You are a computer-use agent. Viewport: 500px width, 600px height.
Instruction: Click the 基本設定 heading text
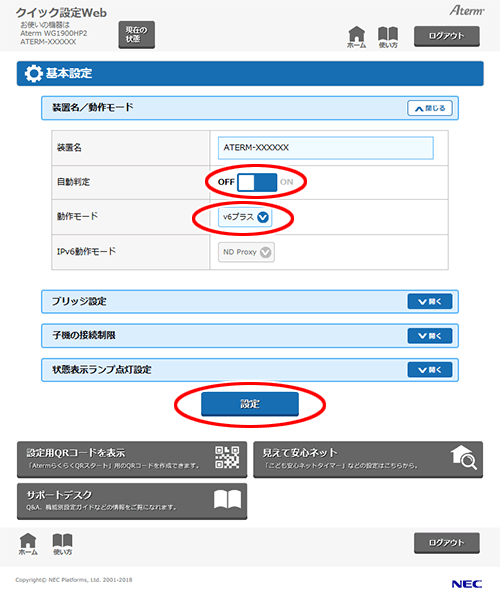[x=69, y=73]
